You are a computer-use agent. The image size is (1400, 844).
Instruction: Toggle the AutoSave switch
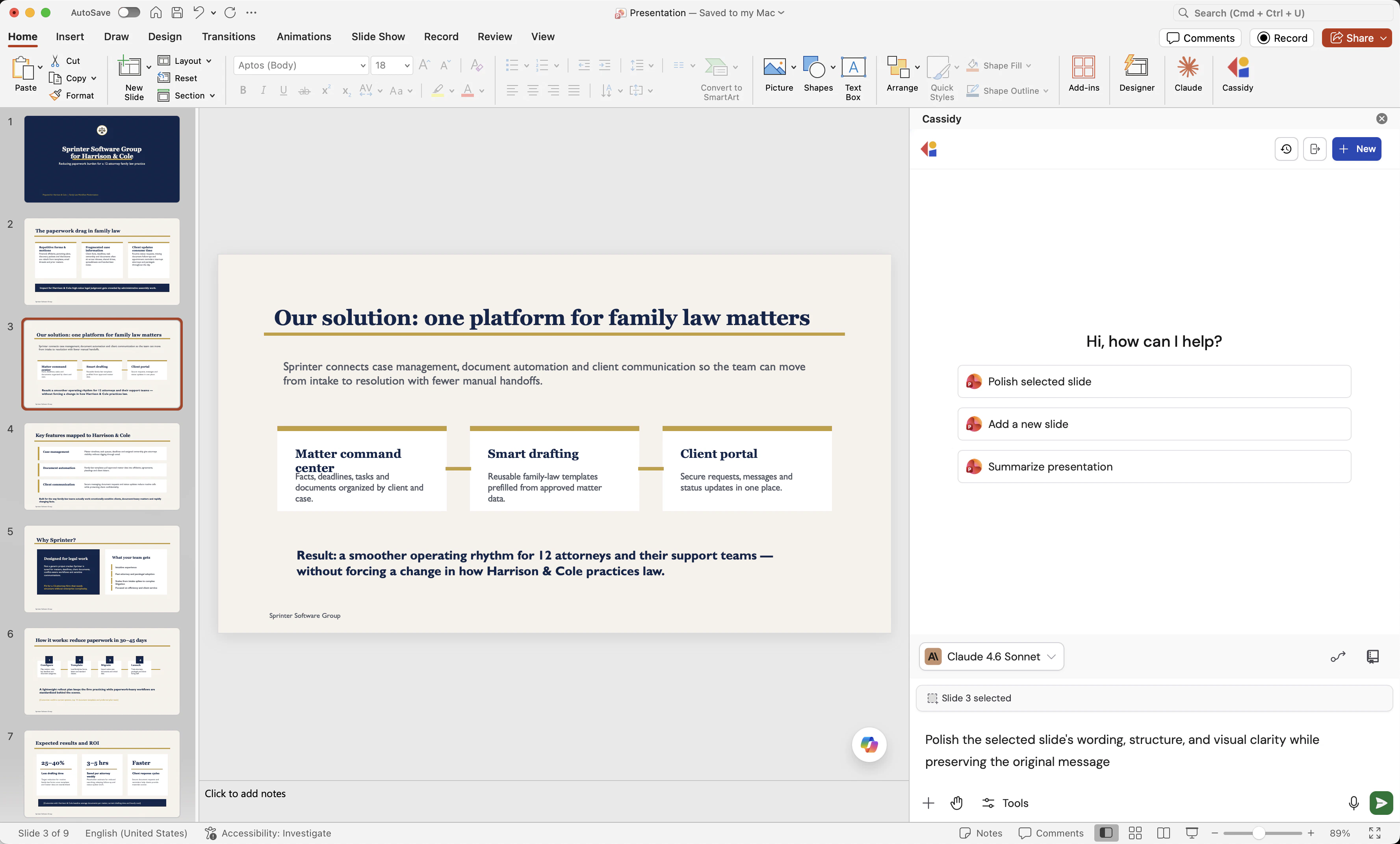coord(129,13)
